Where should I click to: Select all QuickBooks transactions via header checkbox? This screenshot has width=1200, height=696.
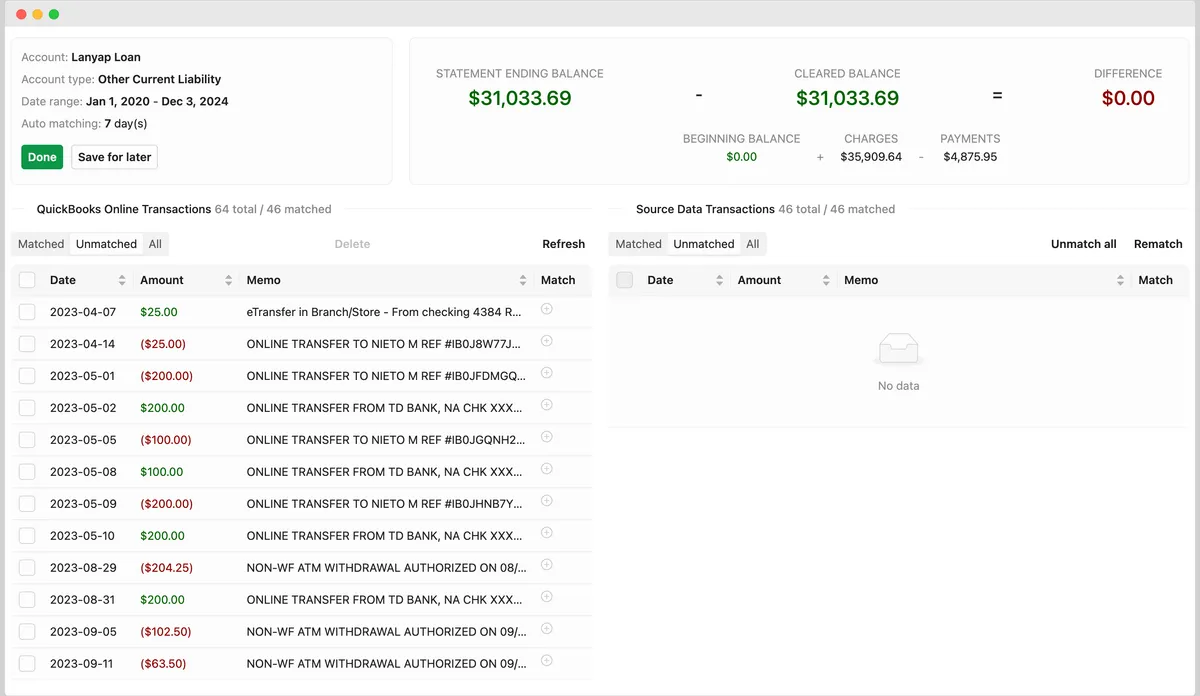coord(27,280)
